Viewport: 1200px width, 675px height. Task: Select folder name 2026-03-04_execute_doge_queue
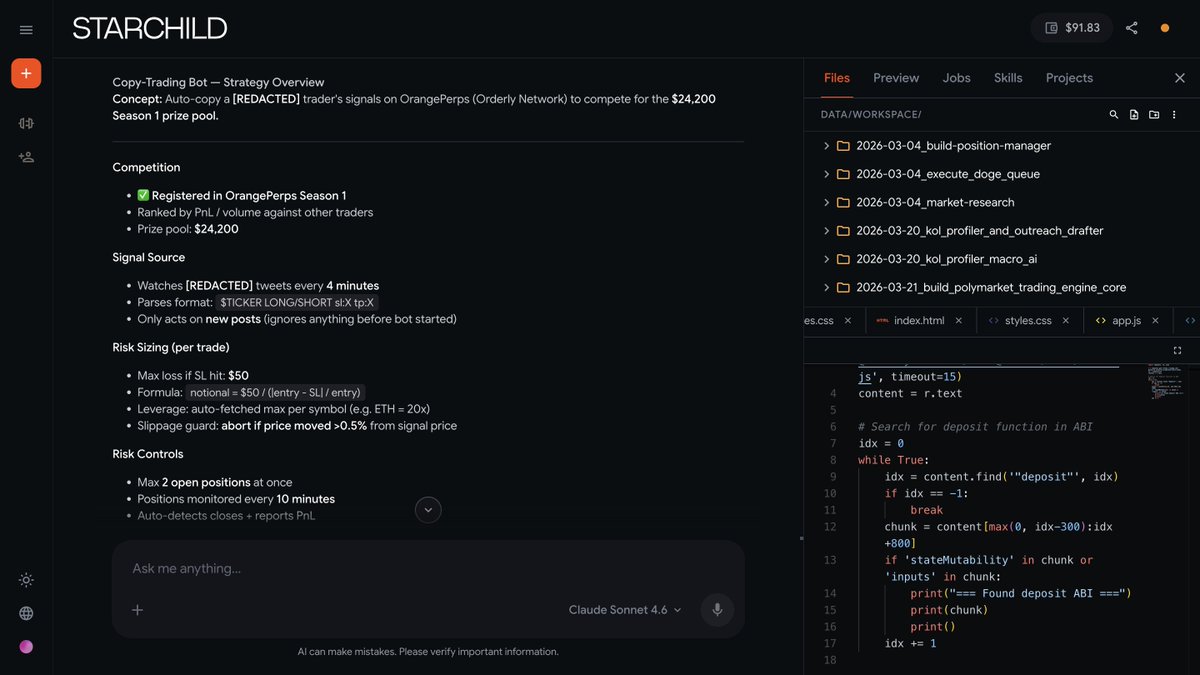coord(948,174)
